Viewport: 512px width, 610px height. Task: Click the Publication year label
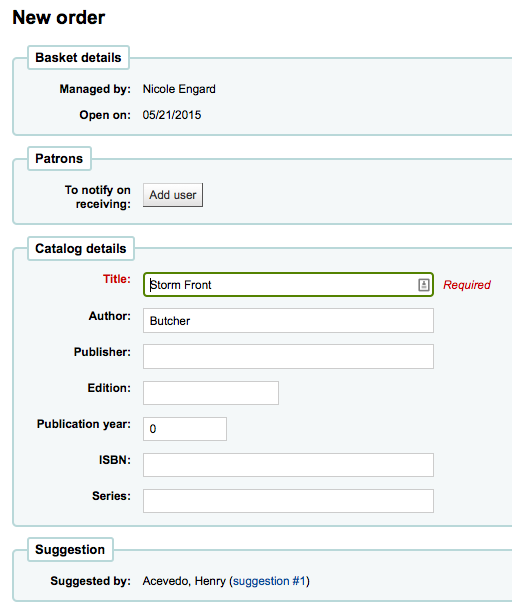(84, 424)
